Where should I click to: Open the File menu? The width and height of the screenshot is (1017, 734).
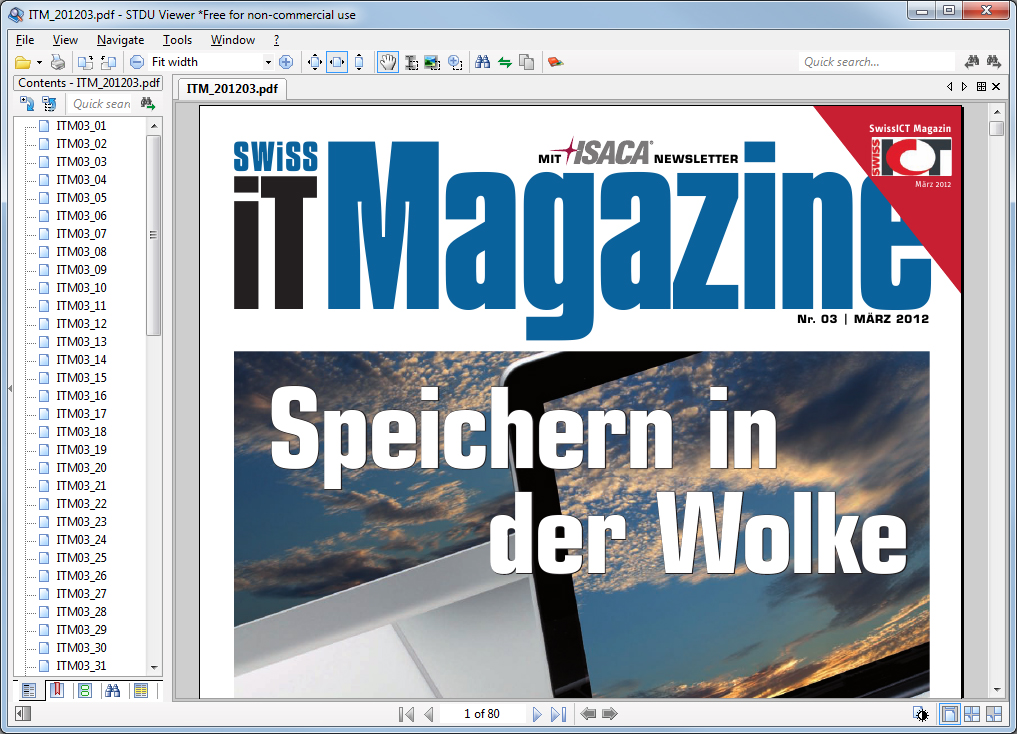tap(25, 40)
